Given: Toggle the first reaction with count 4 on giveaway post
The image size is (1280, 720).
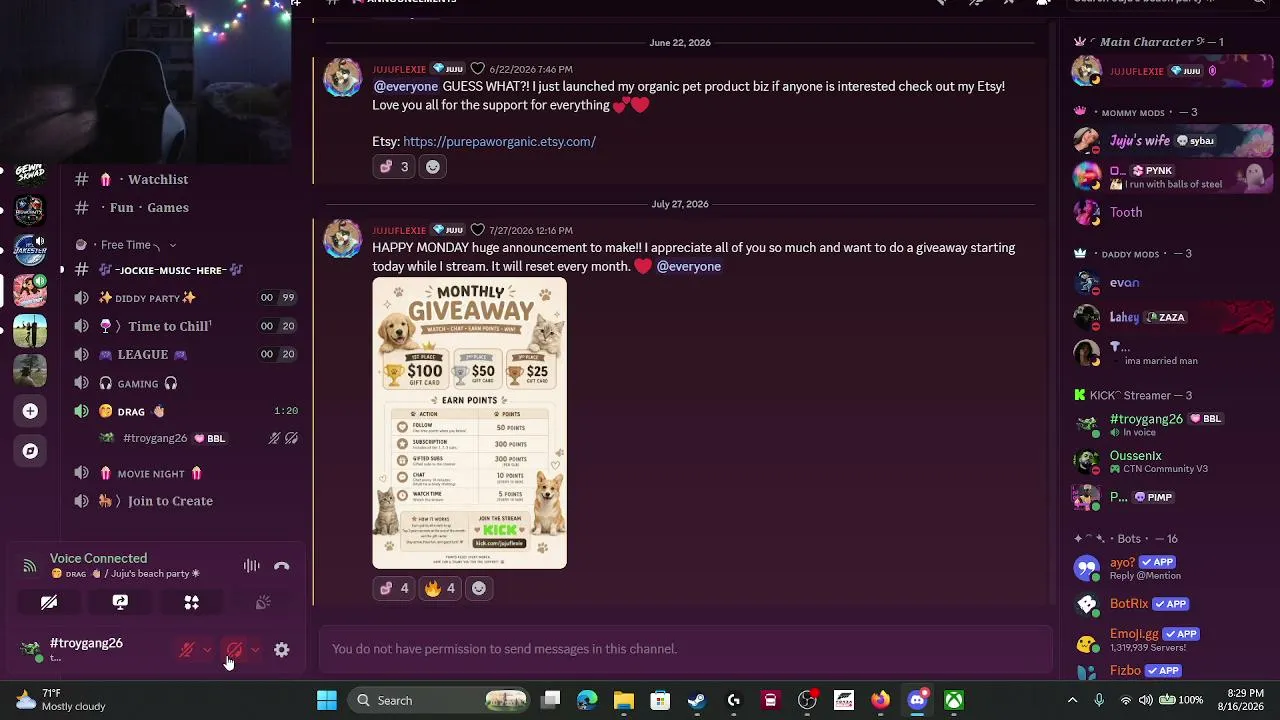Looking at the screenshot, I should coord(394,589).
